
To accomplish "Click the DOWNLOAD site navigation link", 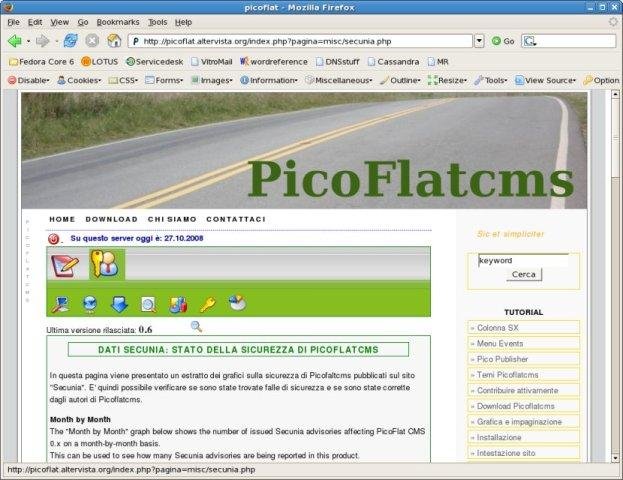I will point(112,219).
